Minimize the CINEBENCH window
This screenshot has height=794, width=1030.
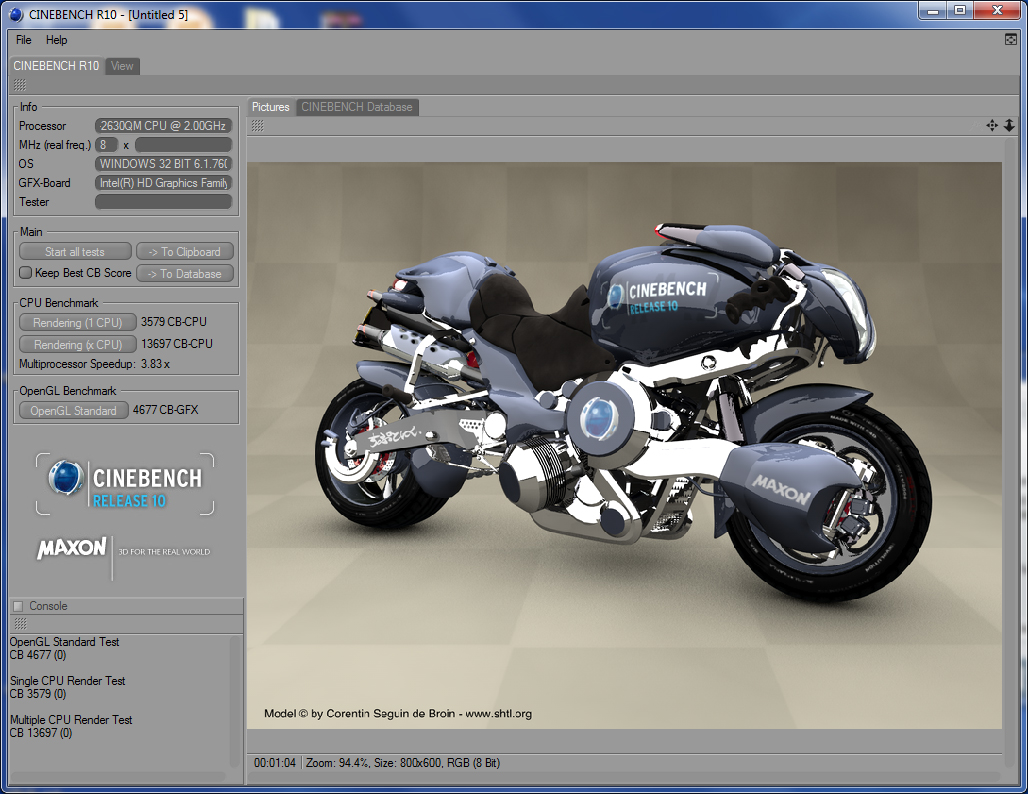932,11
